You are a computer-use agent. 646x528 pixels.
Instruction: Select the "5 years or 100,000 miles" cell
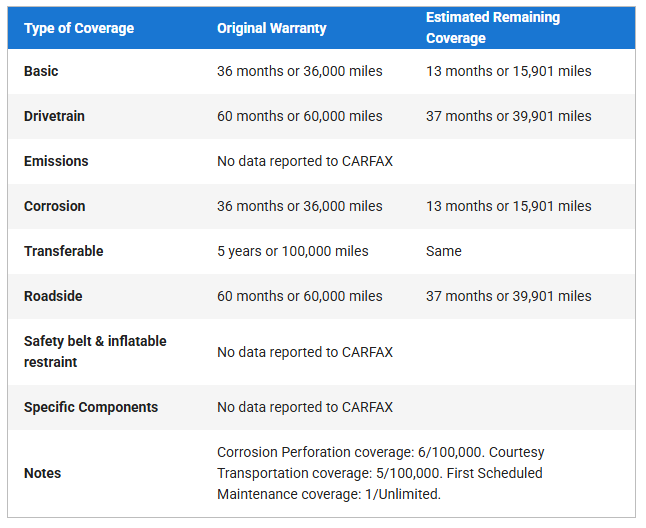(x=292, y=251)
